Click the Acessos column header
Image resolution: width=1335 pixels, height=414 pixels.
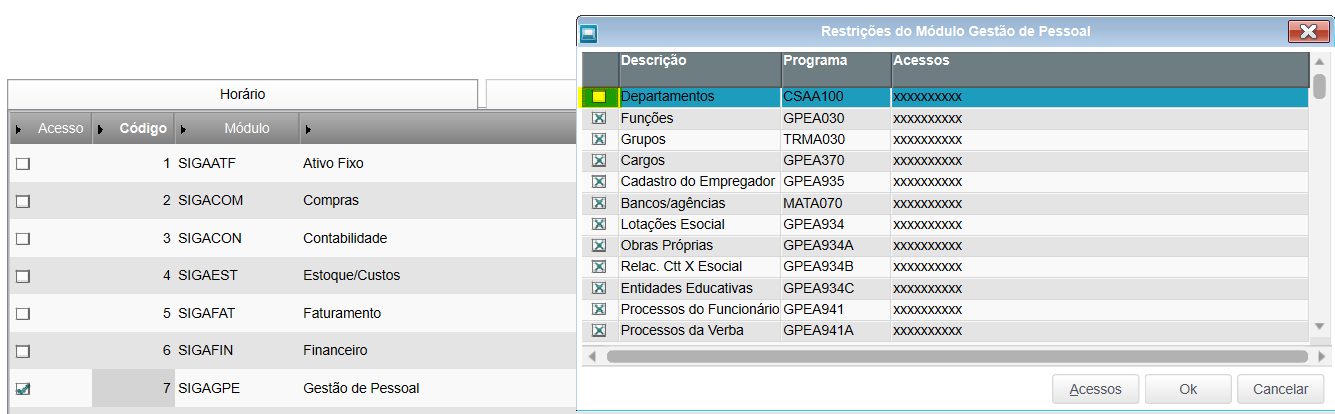tap(1100, 68)
